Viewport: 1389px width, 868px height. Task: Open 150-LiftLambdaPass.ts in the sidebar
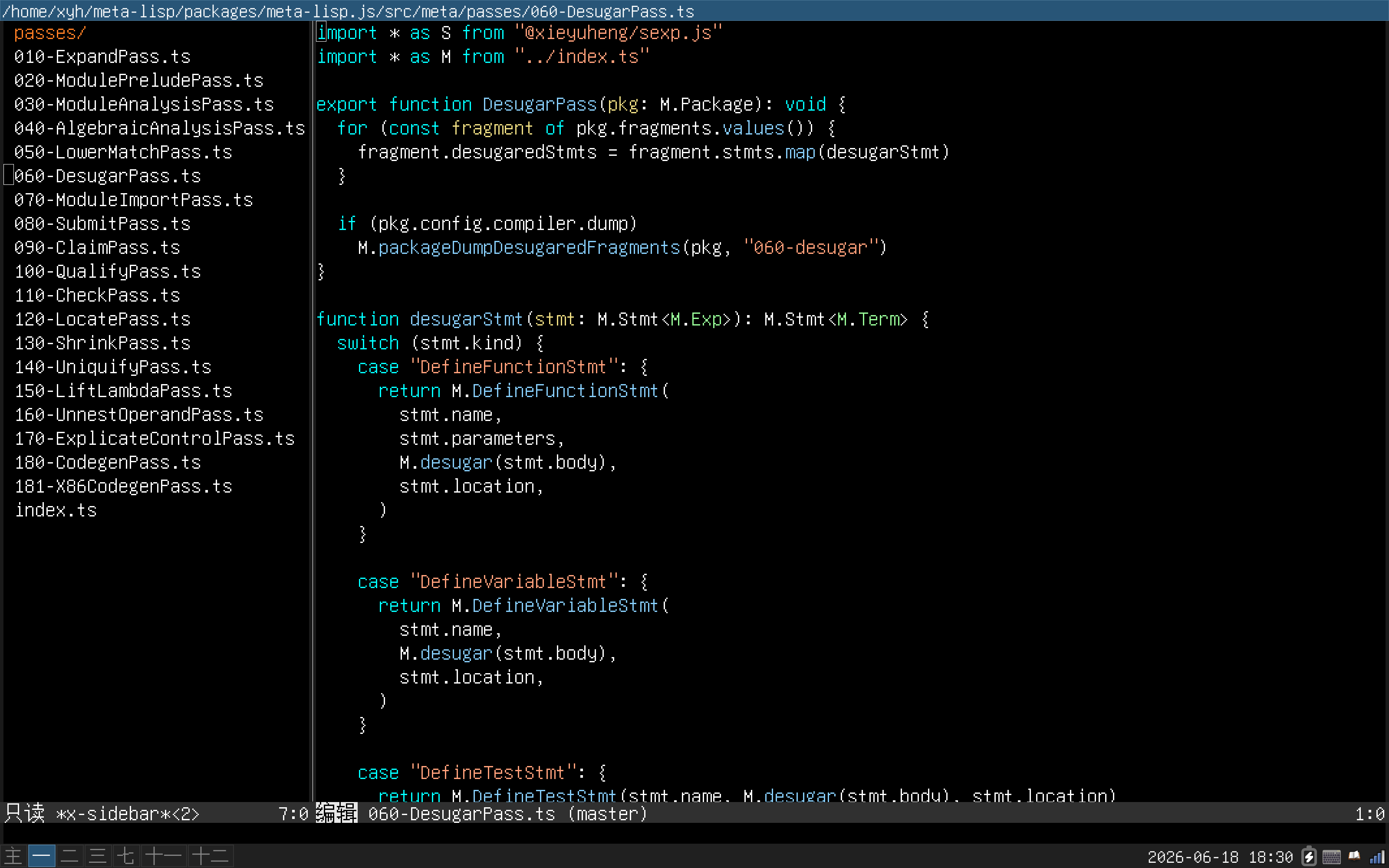(123, 391)
